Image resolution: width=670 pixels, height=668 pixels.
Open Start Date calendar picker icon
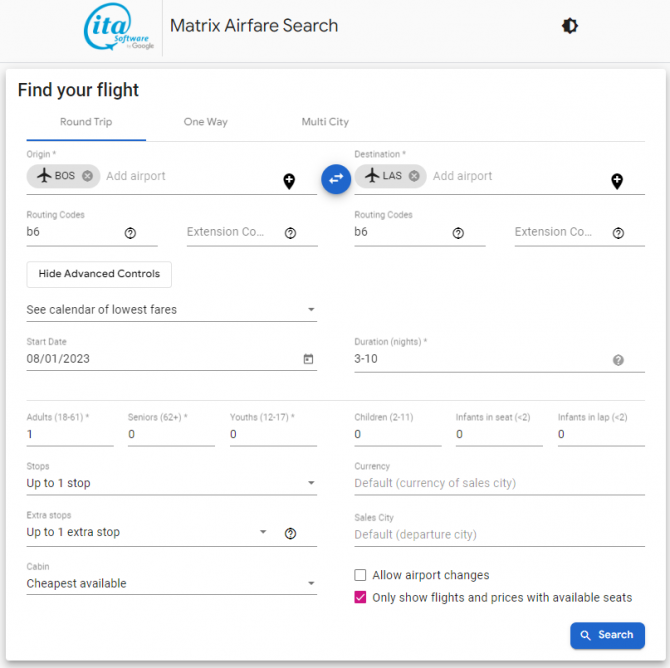coord(308,359)
